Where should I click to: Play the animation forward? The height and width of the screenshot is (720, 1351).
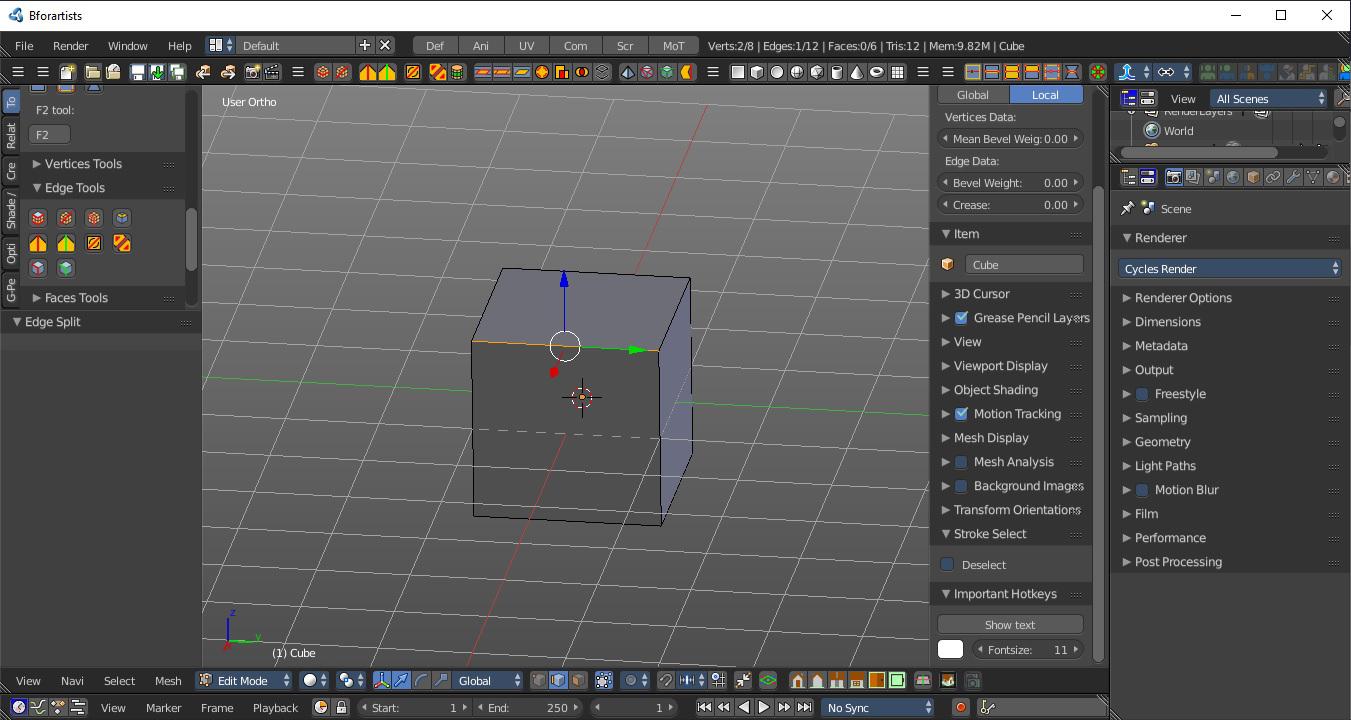[763, 707]
